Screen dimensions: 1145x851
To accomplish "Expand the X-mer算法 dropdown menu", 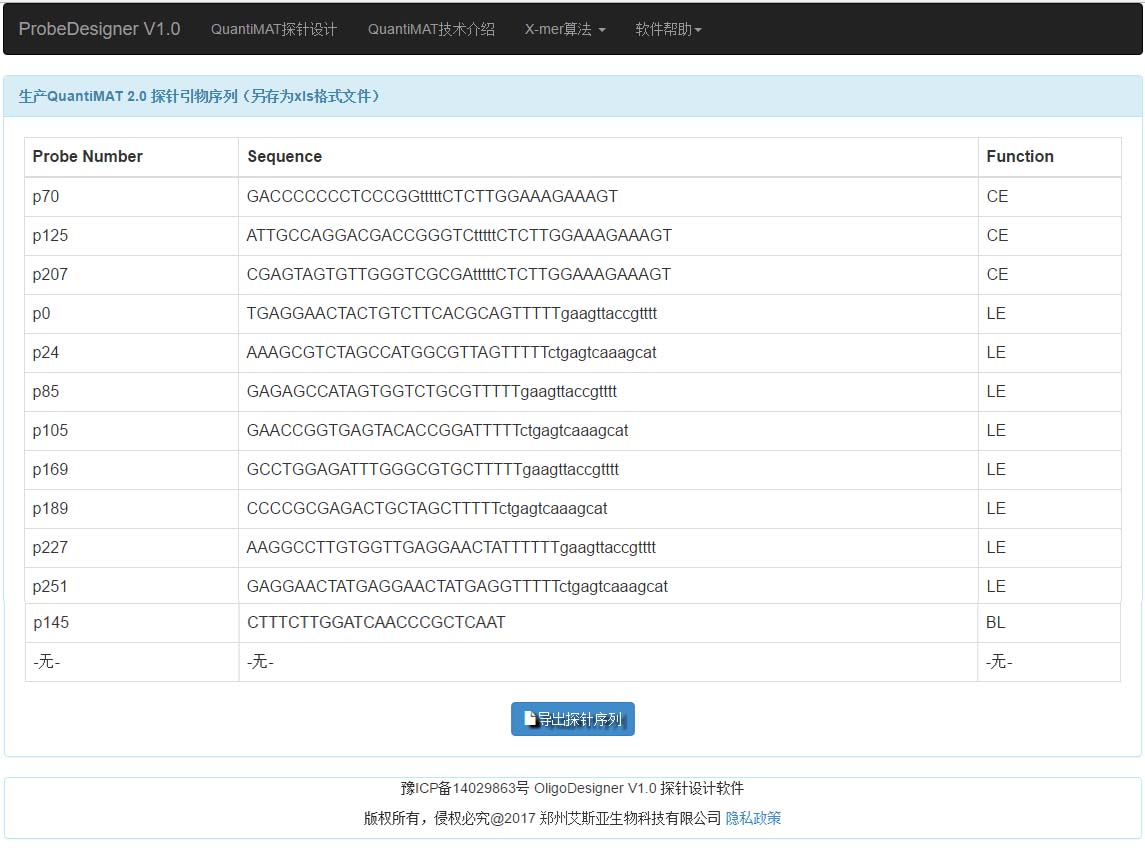I will [565, 29].
